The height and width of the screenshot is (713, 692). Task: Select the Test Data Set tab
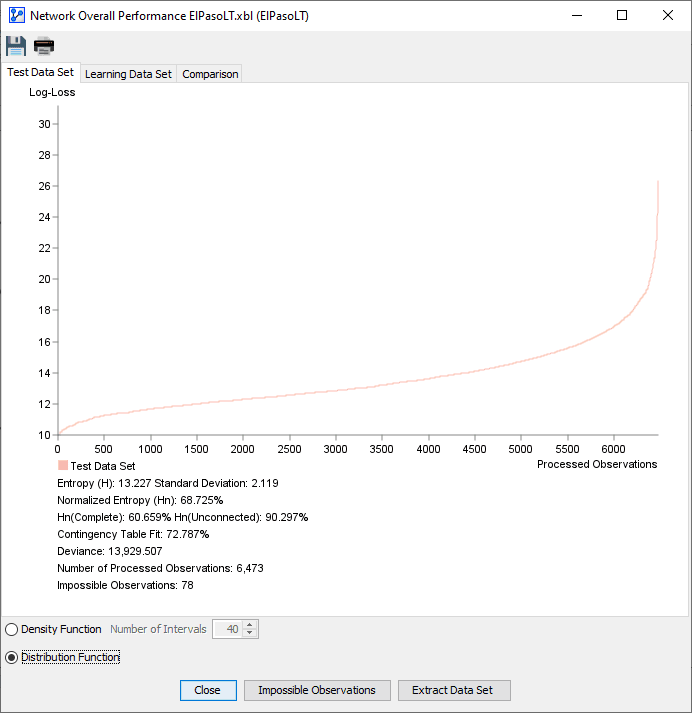pos(40,72)
